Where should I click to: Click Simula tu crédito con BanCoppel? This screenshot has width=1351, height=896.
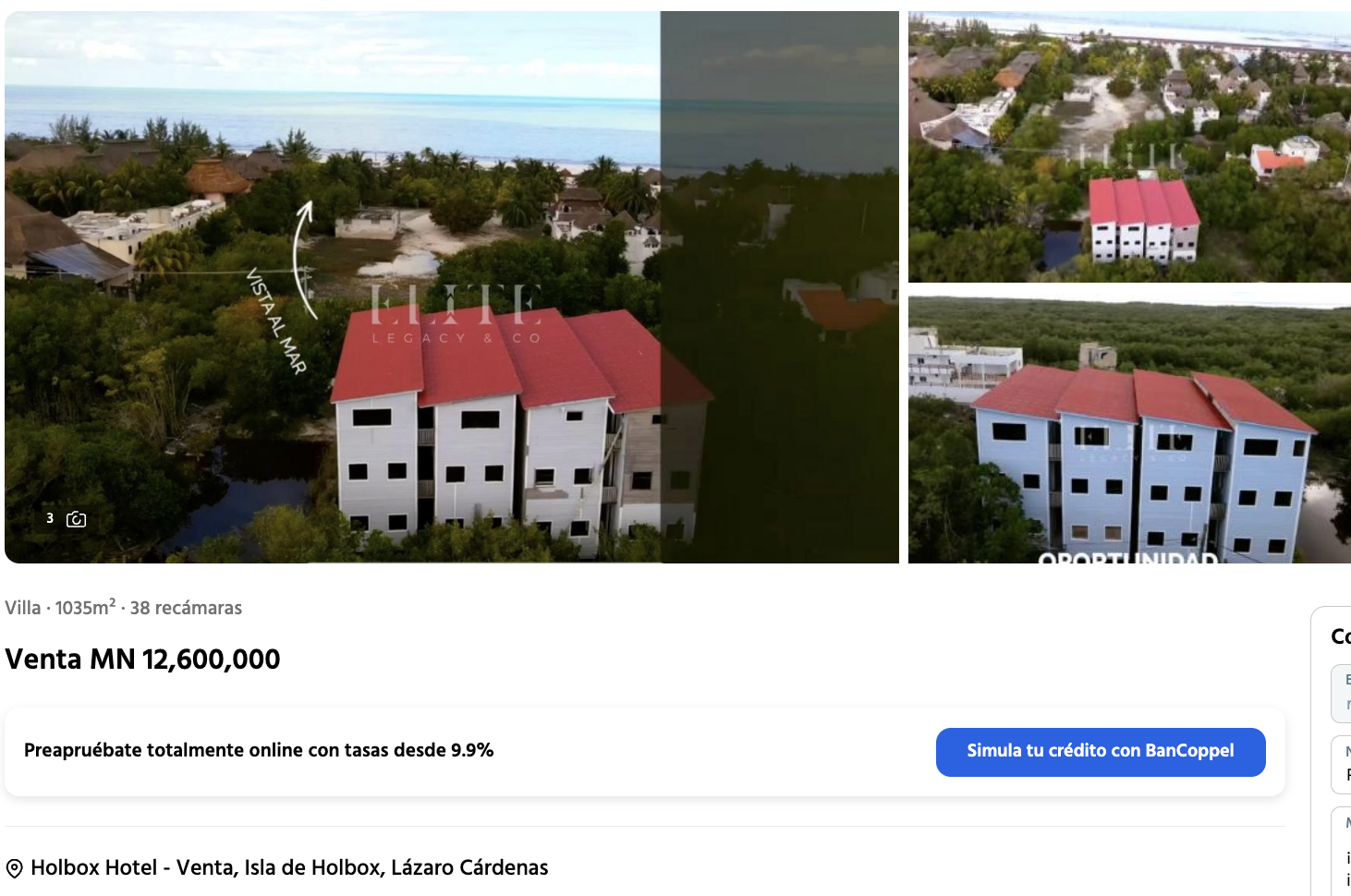[1101, 752]
